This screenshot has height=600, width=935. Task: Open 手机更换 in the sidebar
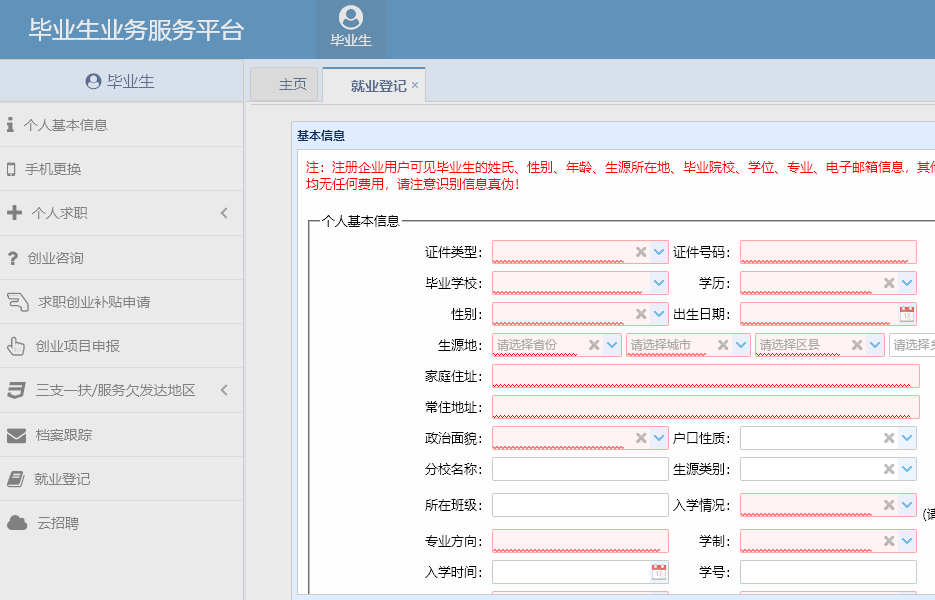point(53,169)
